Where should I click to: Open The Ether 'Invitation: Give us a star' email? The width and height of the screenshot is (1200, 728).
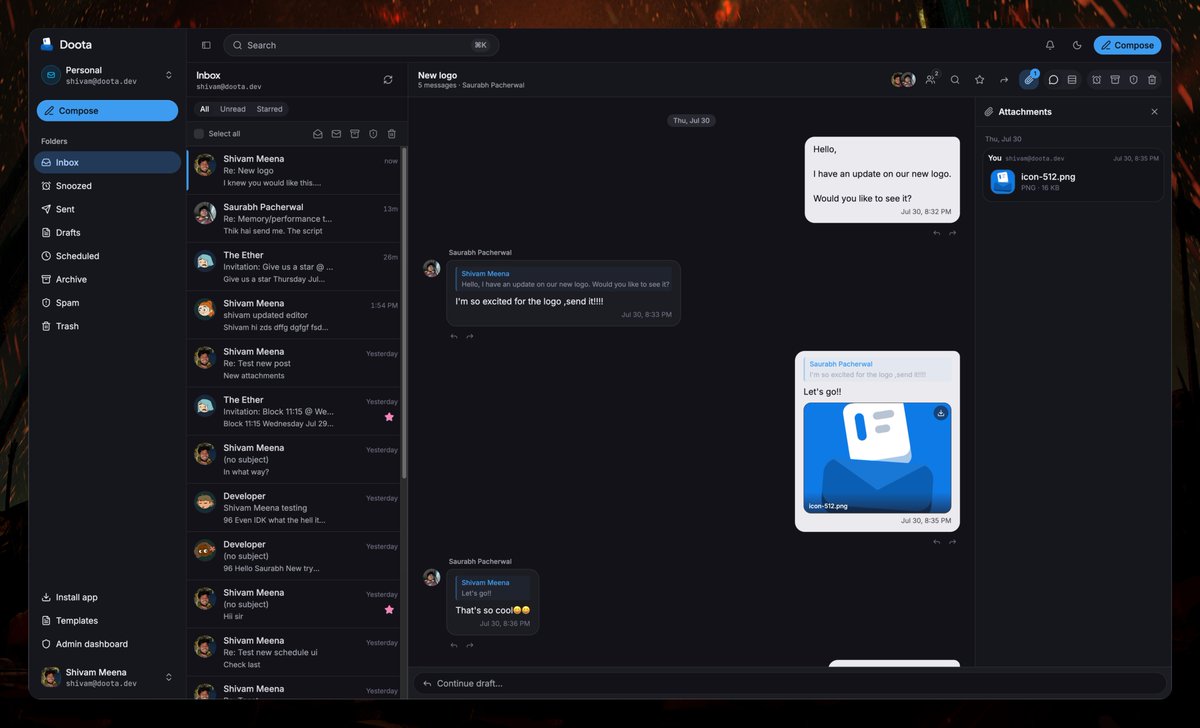click(296, 267)
